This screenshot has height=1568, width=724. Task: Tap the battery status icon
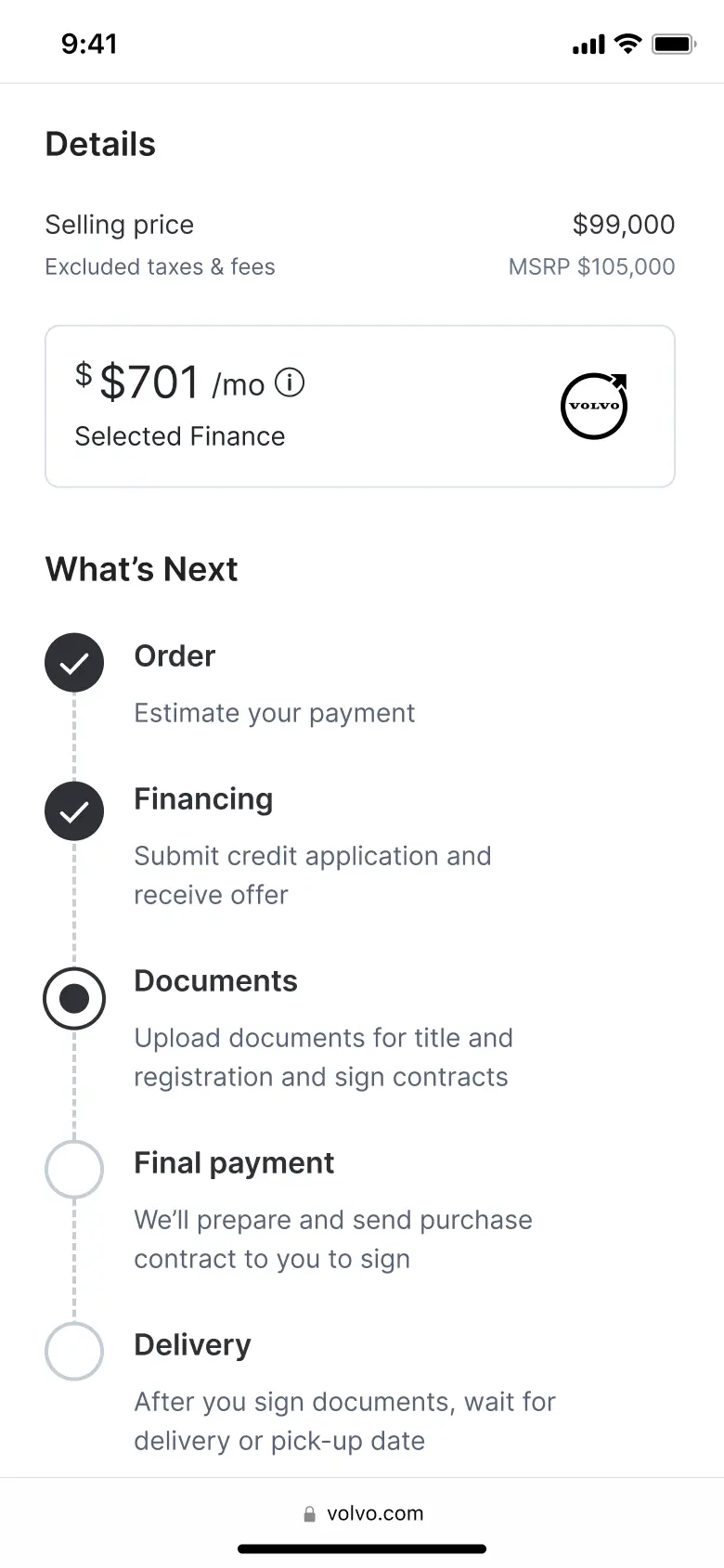(673, 44)
